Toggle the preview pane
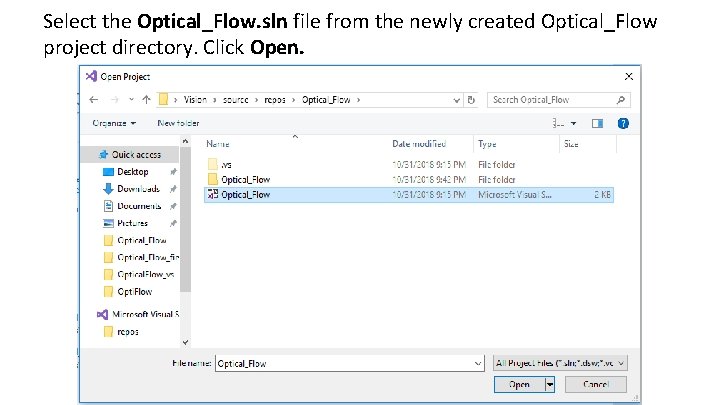Screen dimensions: 720x405 (x=597, y=123)
